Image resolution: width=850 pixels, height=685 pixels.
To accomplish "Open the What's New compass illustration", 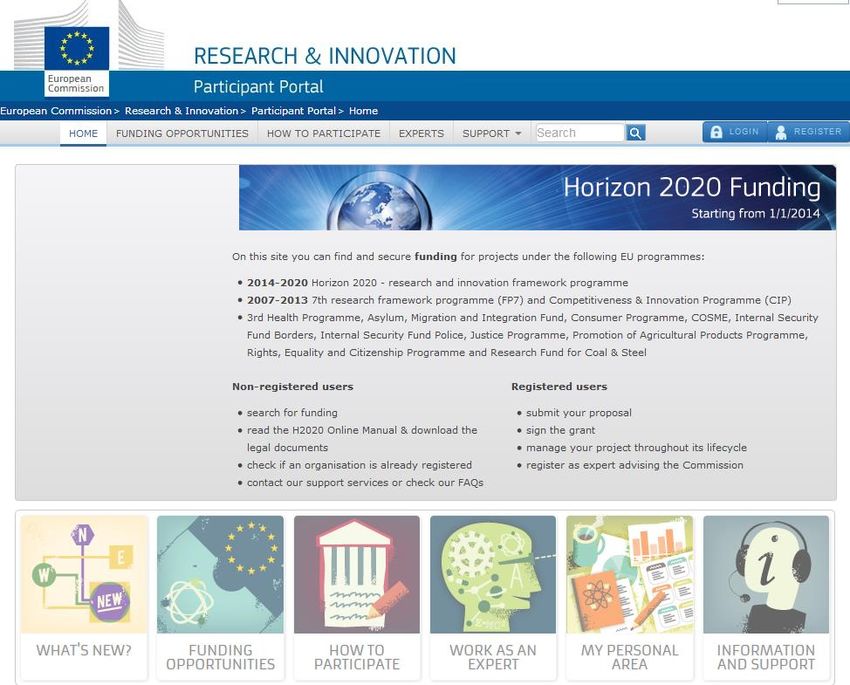I will point(84,574).
